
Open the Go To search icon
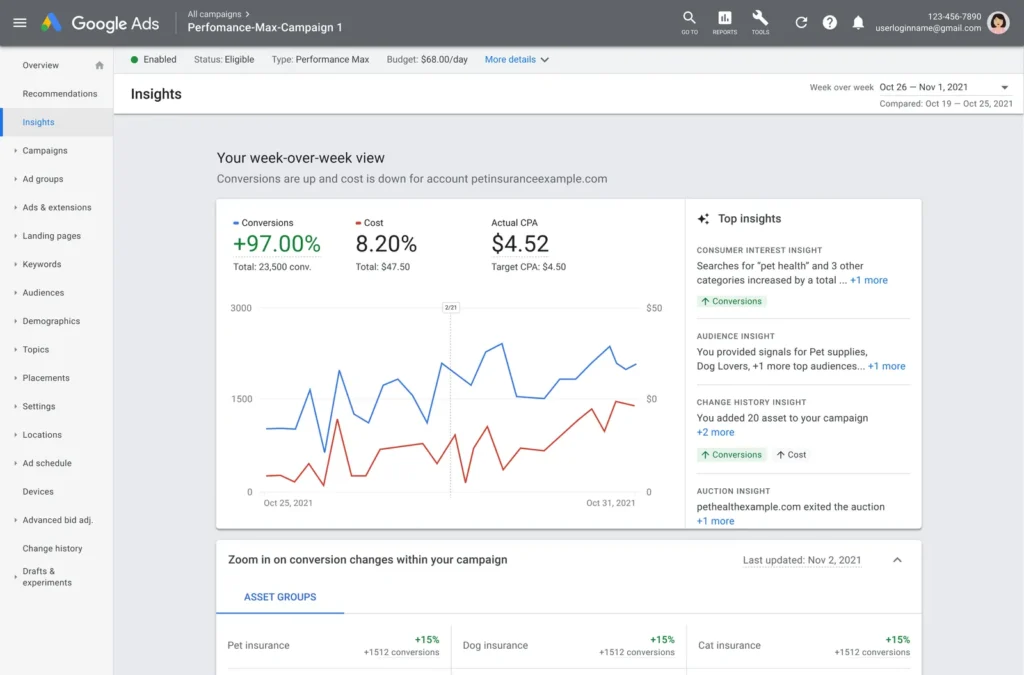click(x=689, y=21)
